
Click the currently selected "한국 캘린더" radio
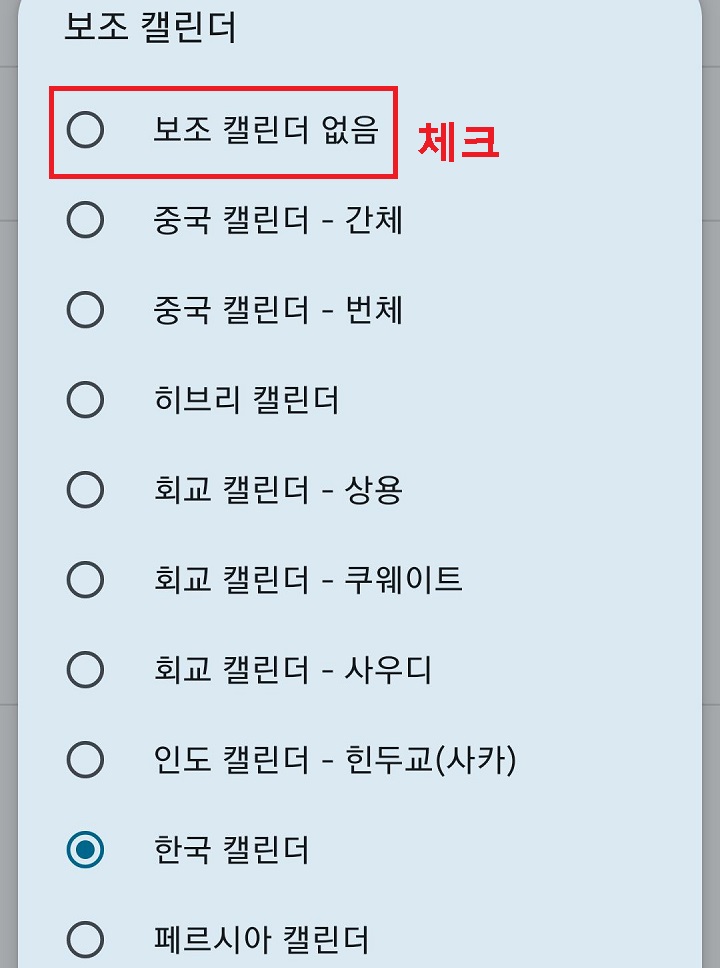(x=84, y=850)
